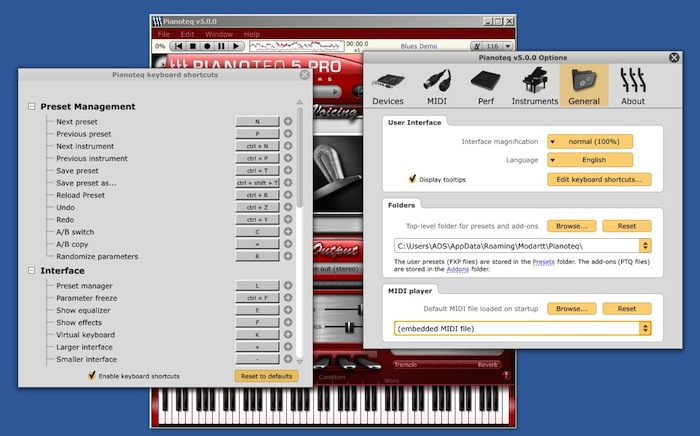Viewport: 700px width, 436px height.
Task: Toggle the metronome icon next to 116
Action: (477, 46)
